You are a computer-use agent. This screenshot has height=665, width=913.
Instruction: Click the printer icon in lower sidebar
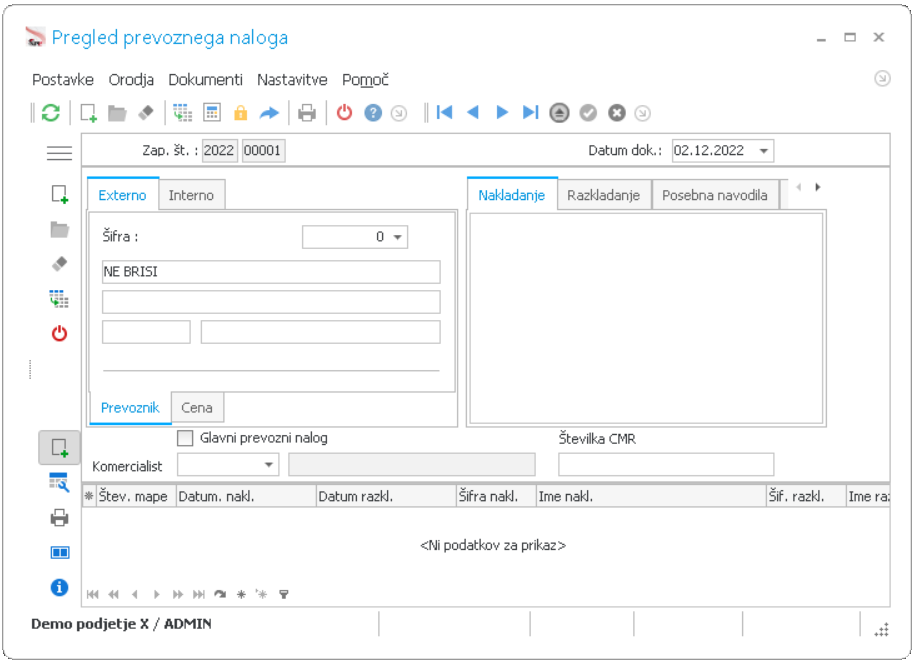59,518
